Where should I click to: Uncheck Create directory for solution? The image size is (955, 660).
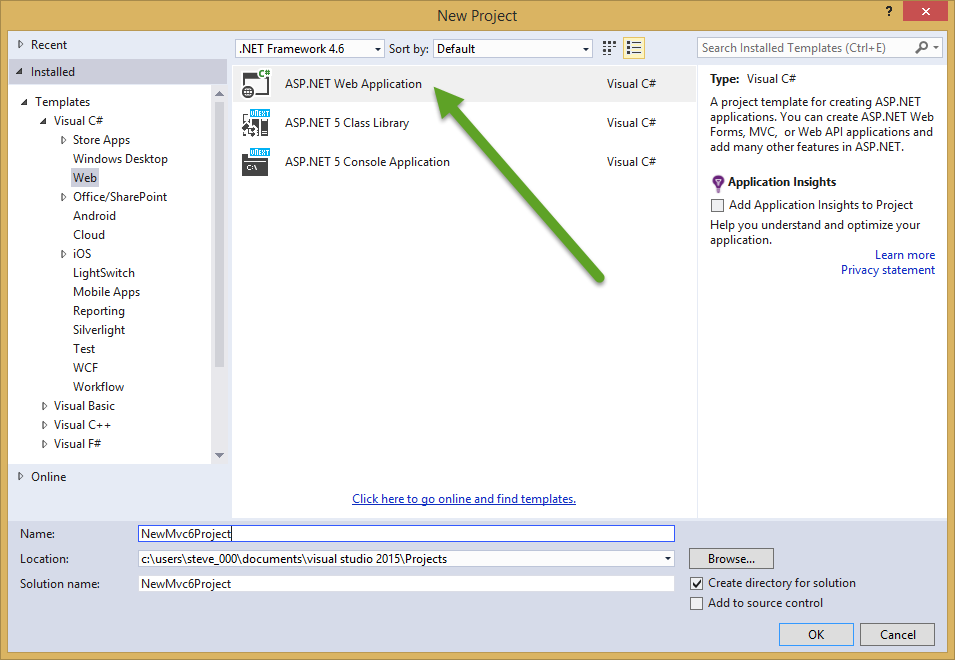697,583
